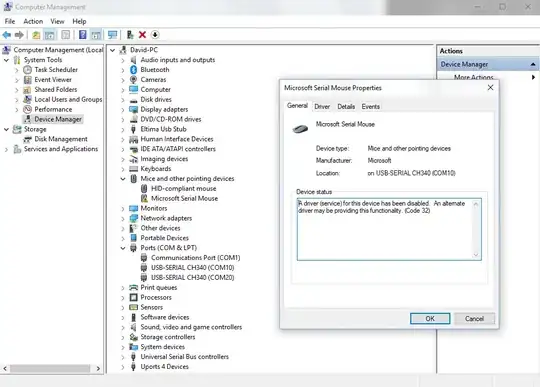Viewport: 540px width, 387px height.
Task: Collapse the Ports (COM & LPT) category
Action: pos(123,248)
